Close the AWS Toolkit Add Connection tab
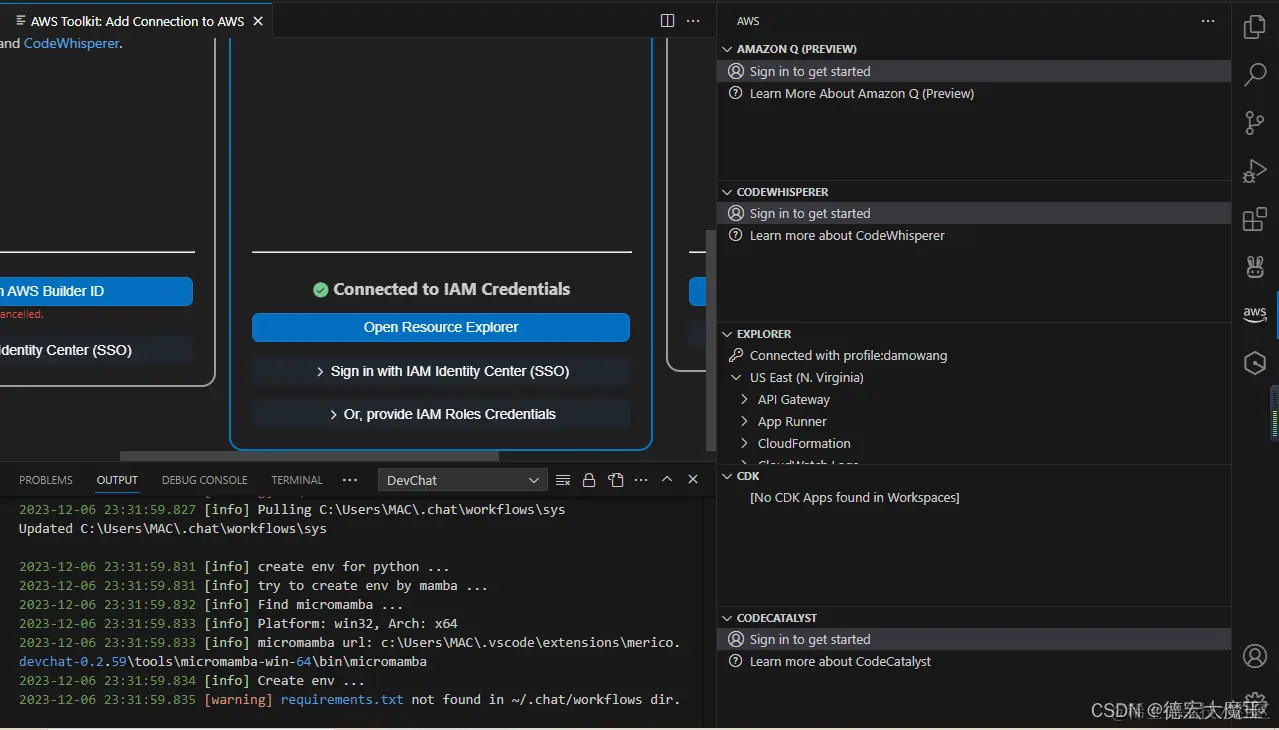The width and height of the screenshot is (1279, 730). (257, 21)
